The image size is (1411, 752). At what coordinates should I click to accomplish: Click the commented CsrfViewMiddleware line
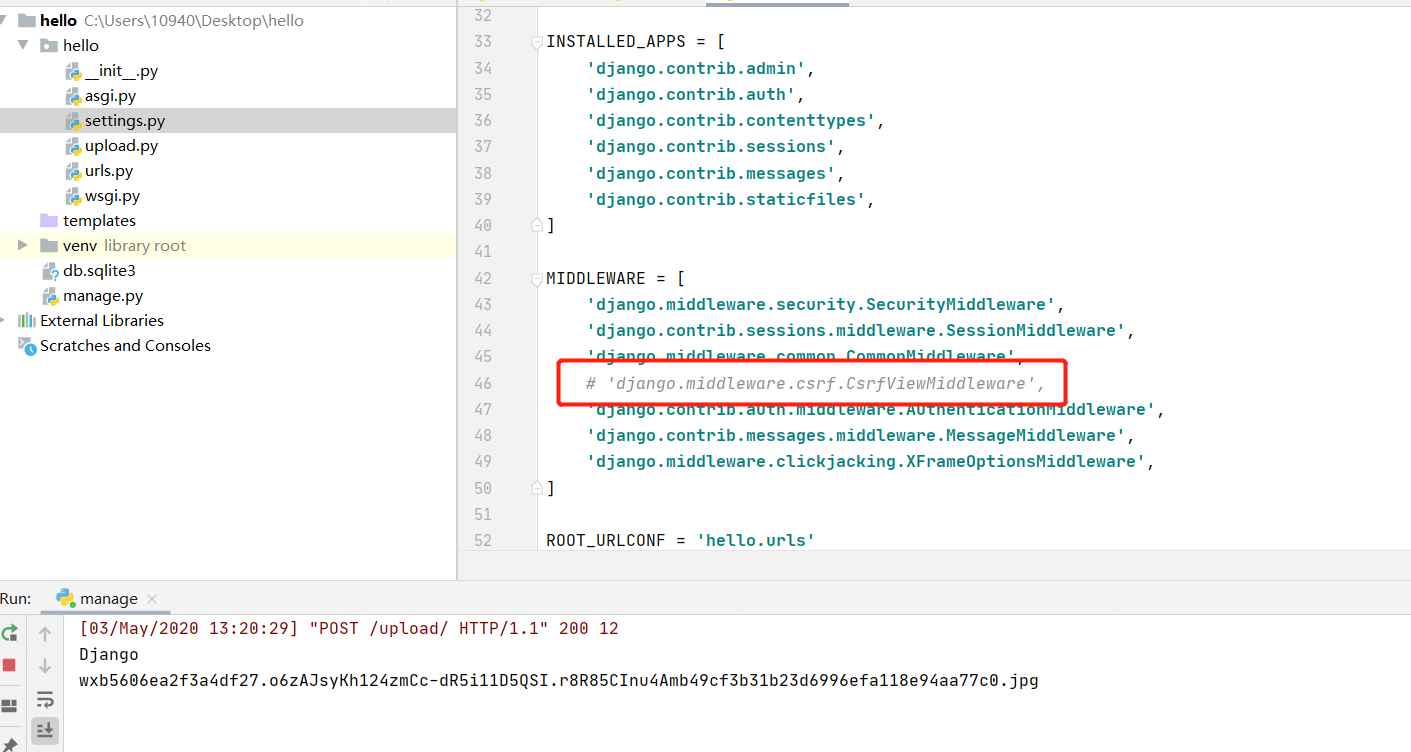815,383
